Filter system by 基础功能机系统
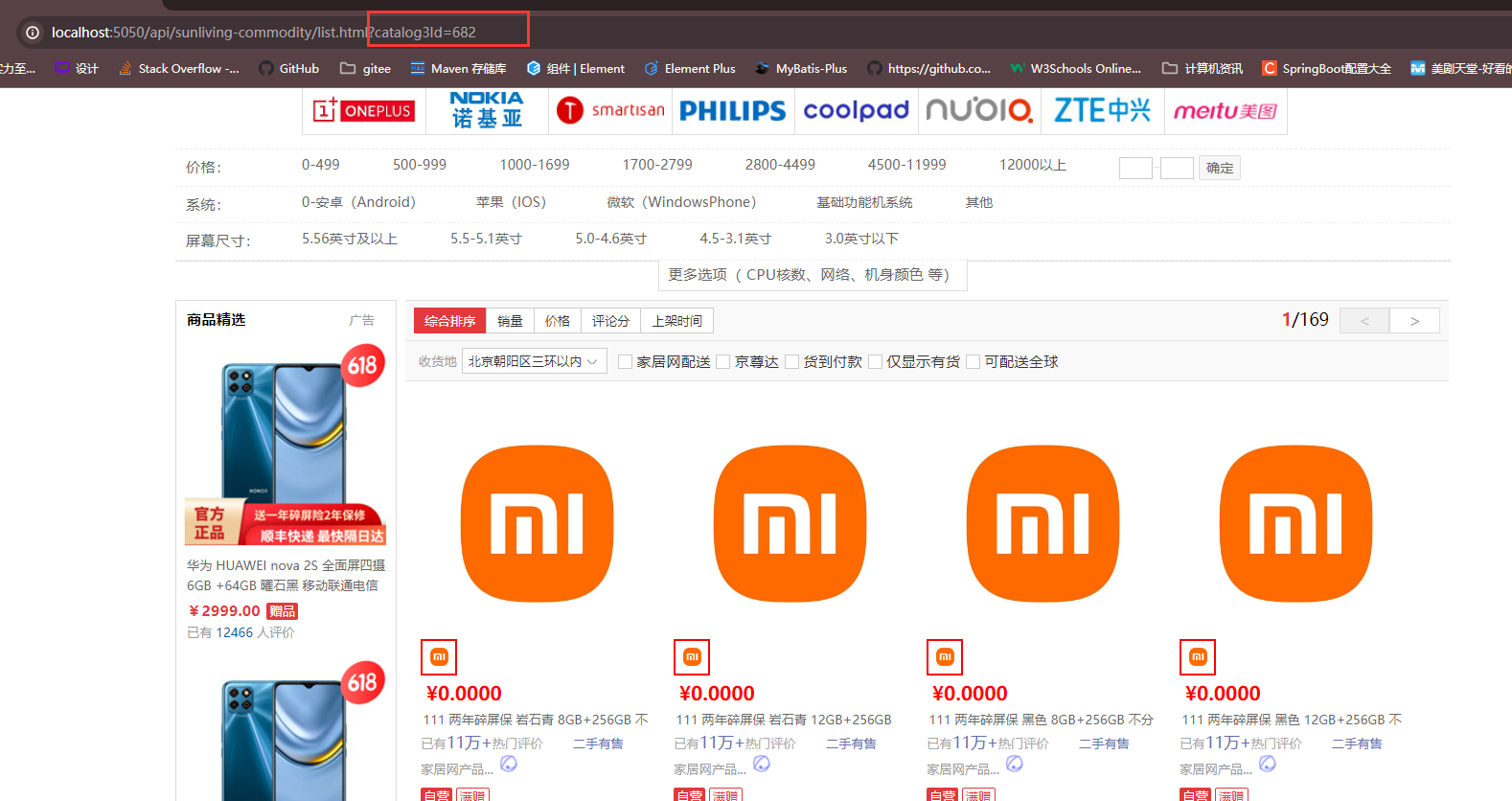Screen dimensions: 1512x801 click(864, 202)
